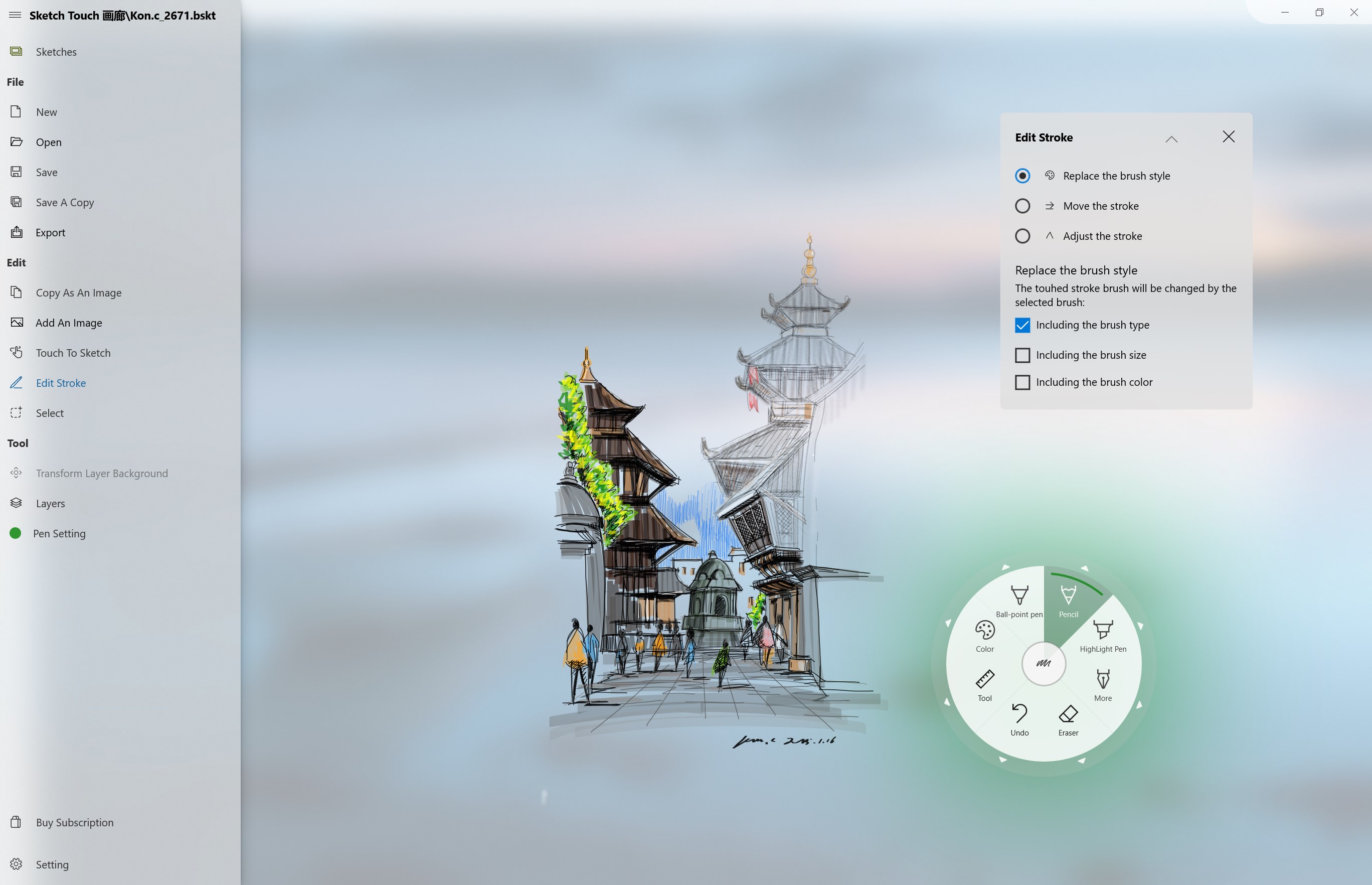
Task: Enable Including the brush size checkbox
Action: click(x=1022, y=355)
